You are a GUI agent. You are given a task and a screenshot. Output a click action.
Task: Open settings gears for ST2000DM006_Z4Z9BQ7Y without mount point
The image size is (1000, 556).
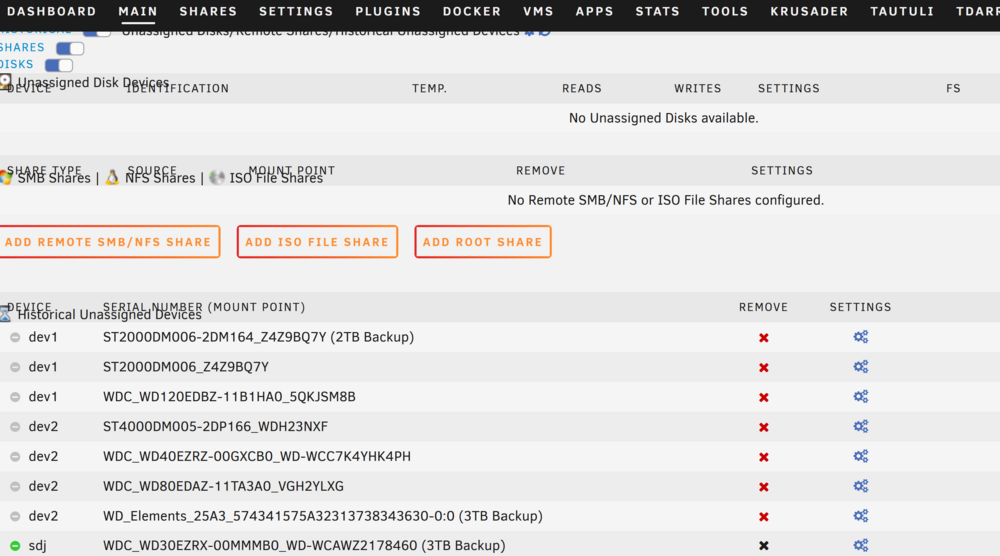(861, 367)
